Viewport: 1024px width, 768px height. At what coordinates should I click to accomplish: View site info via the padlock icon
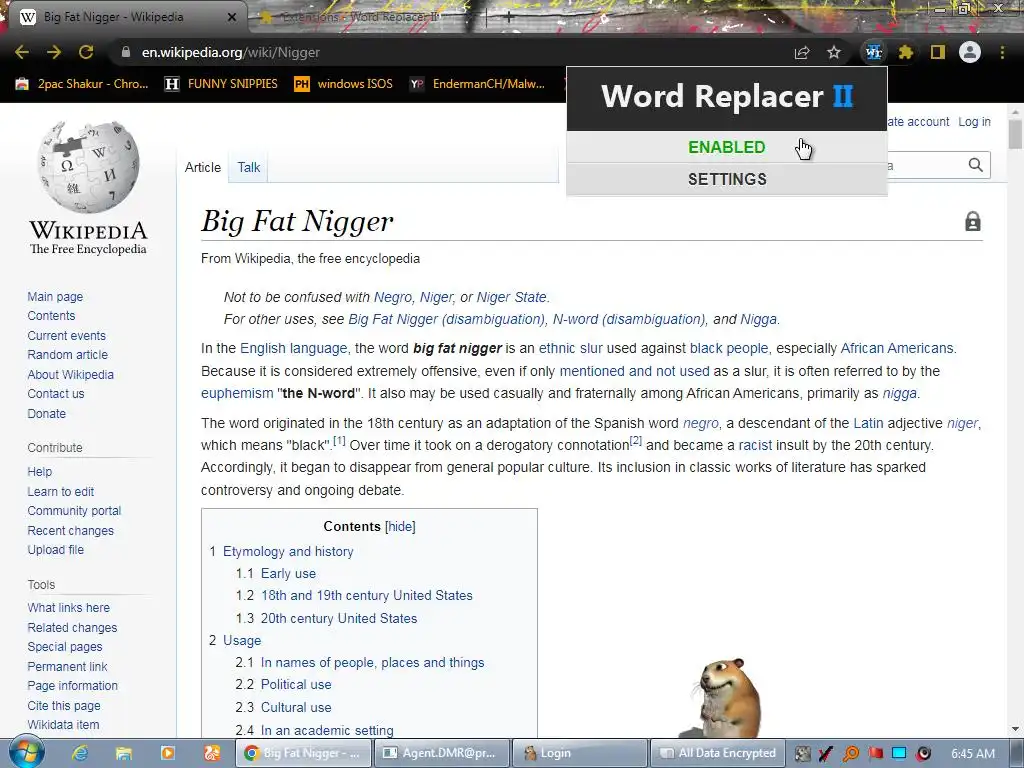pos(126,52)
